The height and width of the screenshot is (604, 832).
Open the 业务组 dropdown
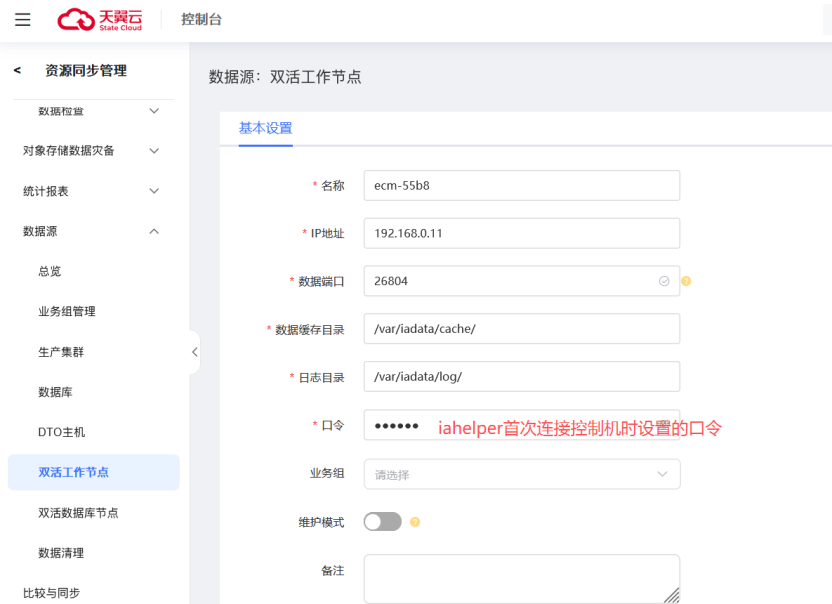(521, 474)
